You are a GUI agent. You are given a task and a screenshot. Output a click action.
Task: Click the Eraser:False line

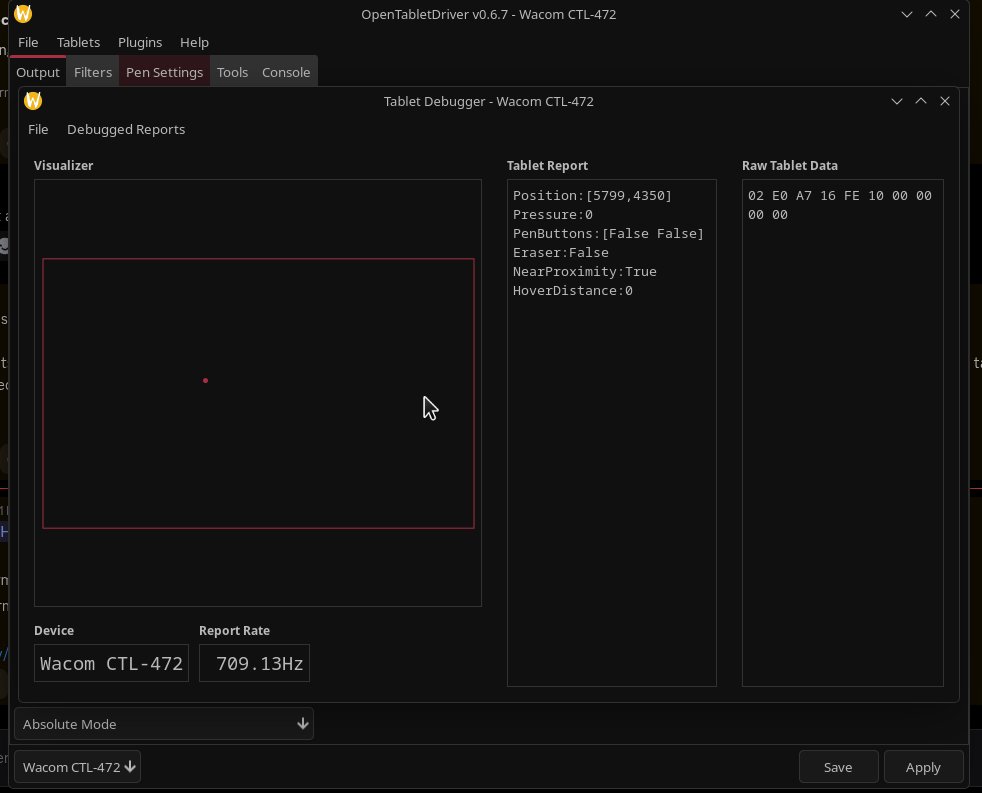561,252
